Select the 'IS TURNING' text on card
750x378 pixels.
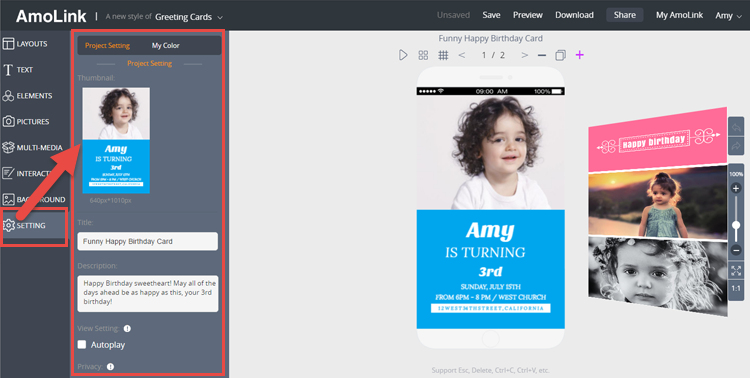(x=485, y=252)
